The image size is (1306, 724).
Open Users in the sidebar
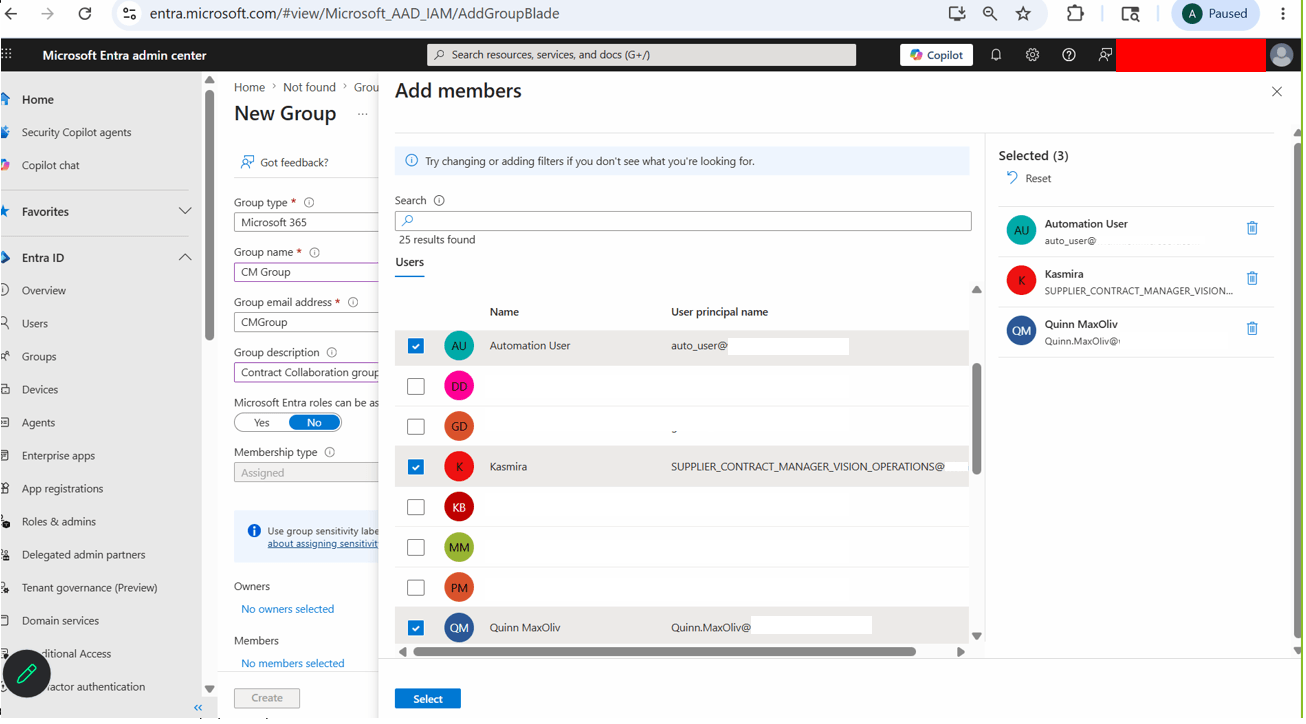coord(35,324)
